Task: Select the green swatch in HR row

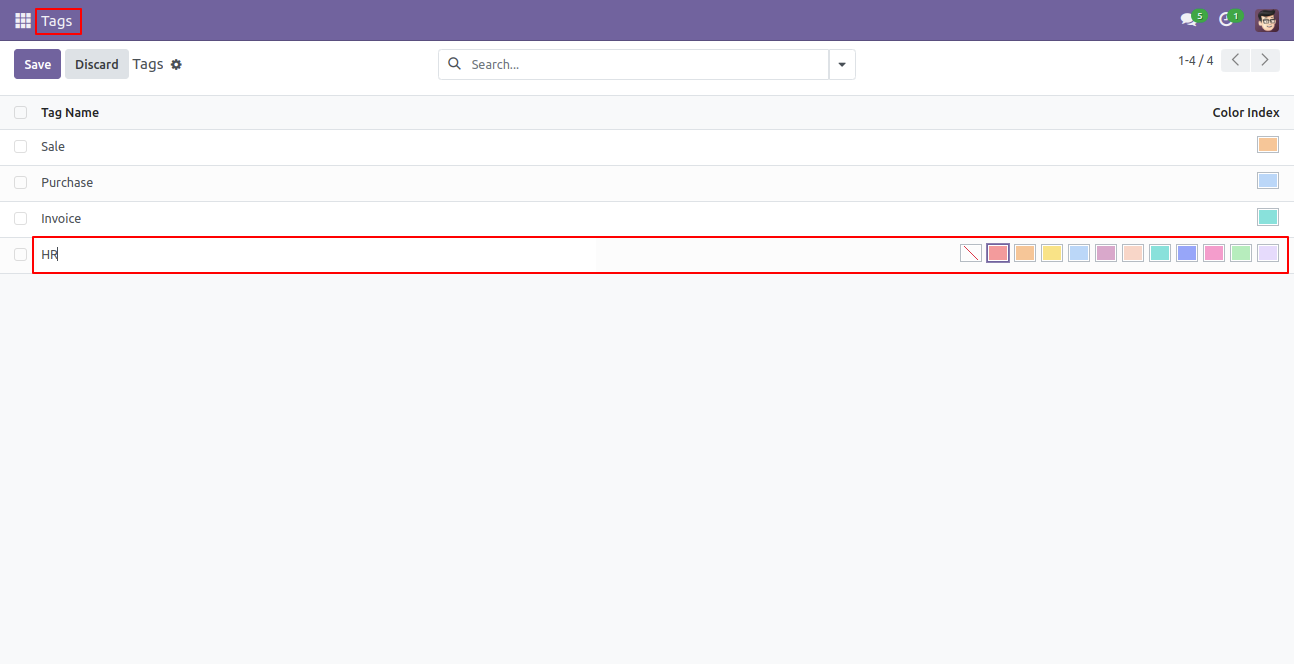Action: [x=1241, y=253]
